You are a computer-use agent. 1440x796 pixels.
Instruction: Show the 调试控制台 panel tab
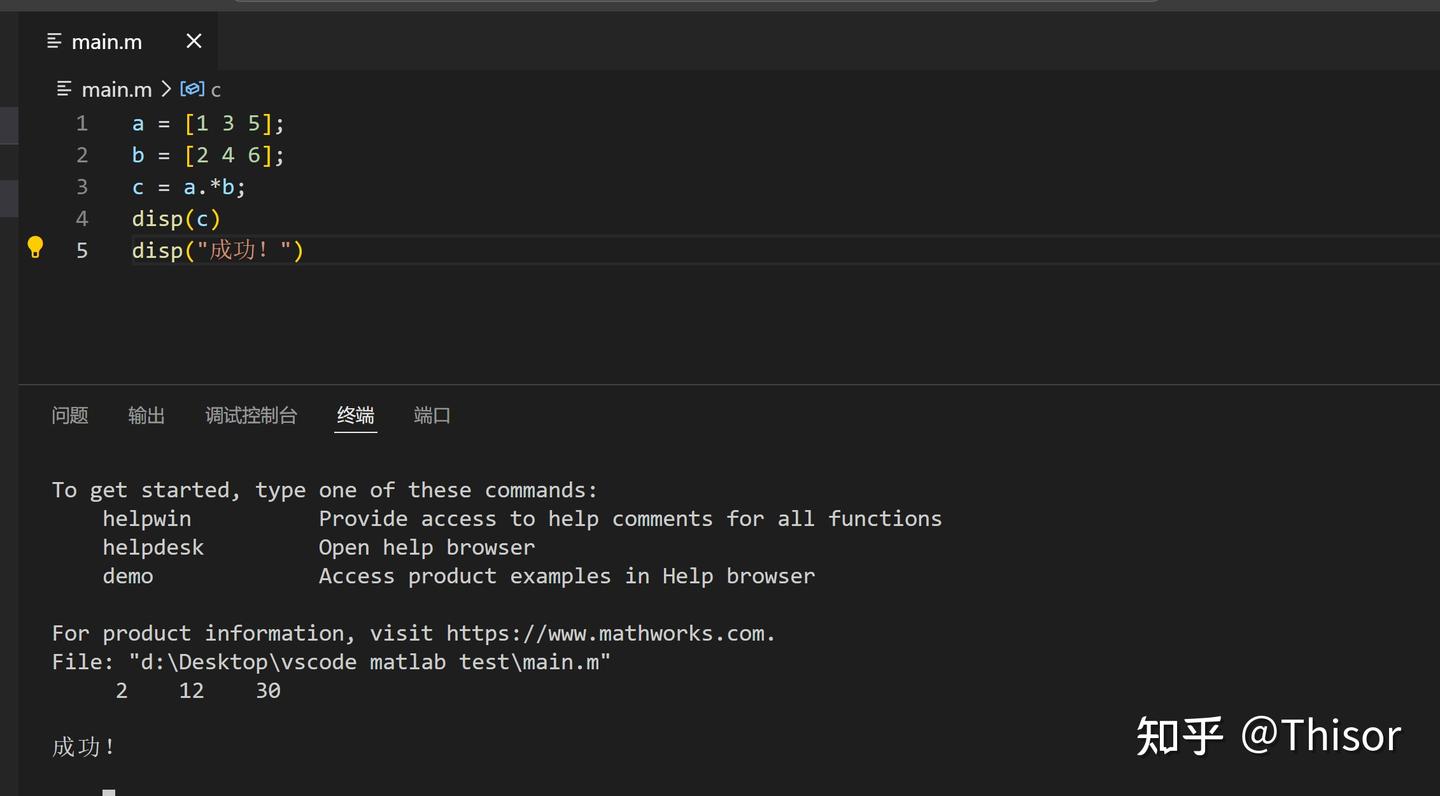(251, 415)
